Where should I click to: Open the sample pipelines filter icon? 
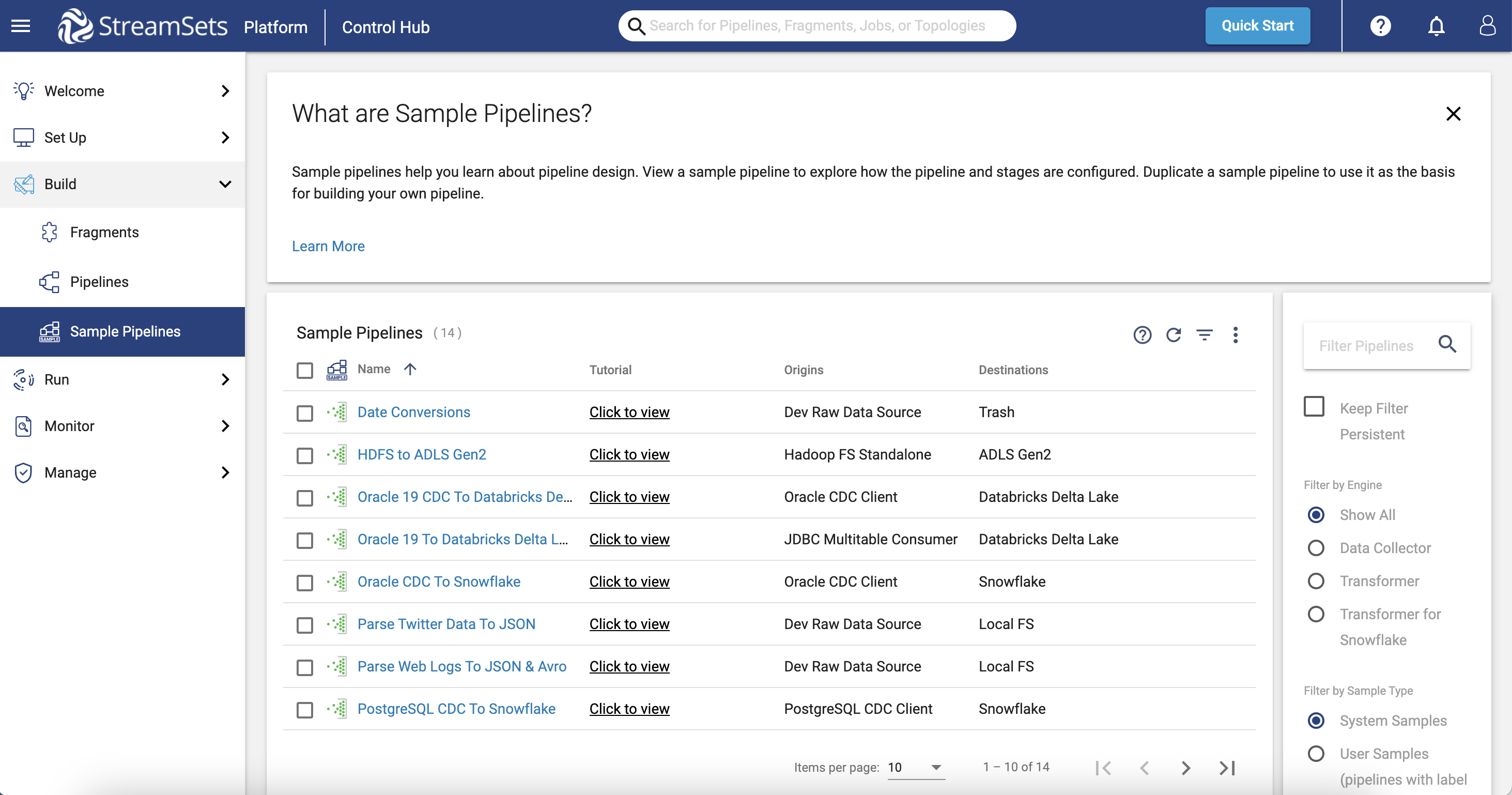[x=1205, y=334]
